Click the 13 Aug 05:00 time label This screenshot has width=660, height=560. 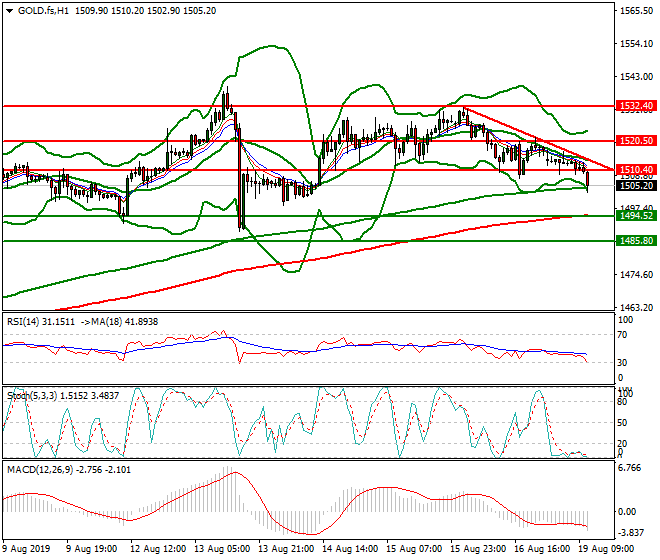(x=222, y=549)
